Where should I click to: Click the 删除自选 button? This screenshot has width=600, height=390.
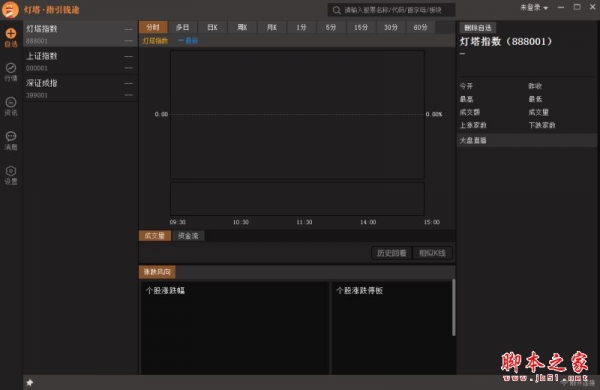(478, 28)
